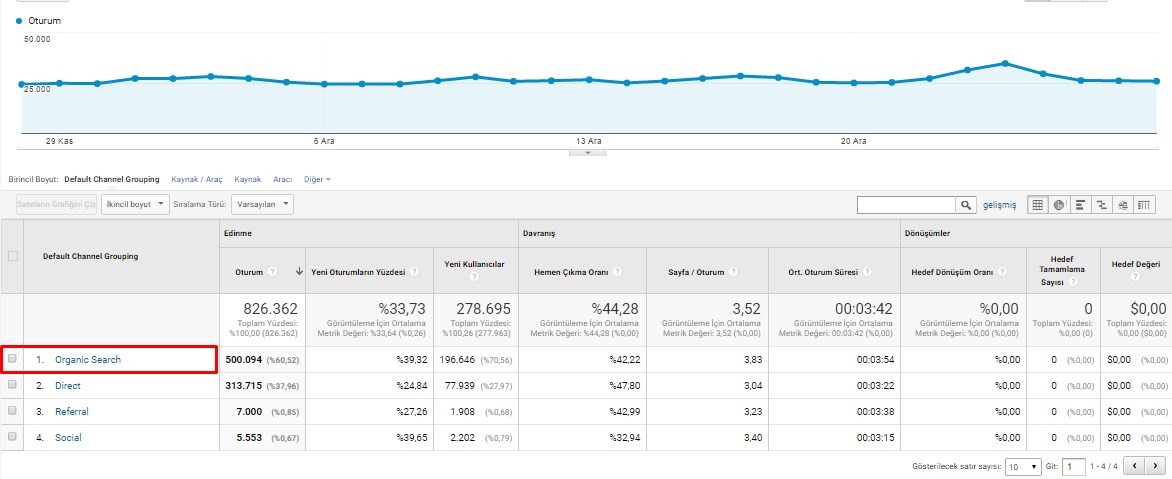Viewport: 1172px width, 479px height.
Task: Open rows-to-show count dropdown
Action: 1023,466
